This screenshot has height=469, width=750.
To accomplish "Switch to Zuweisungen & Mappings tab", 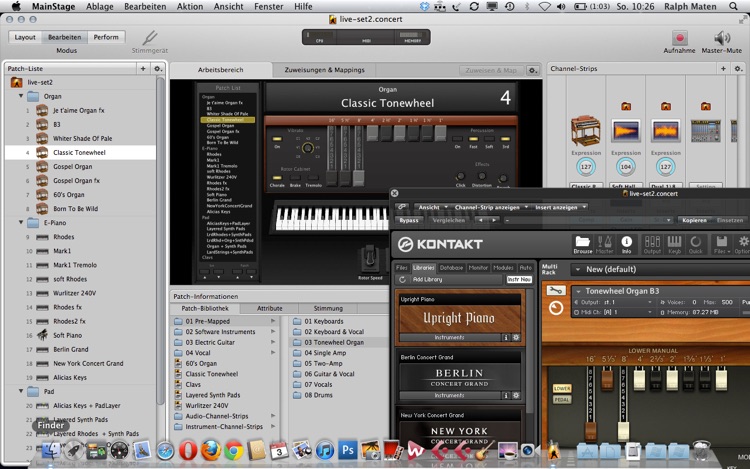I will tap(324, 70).
